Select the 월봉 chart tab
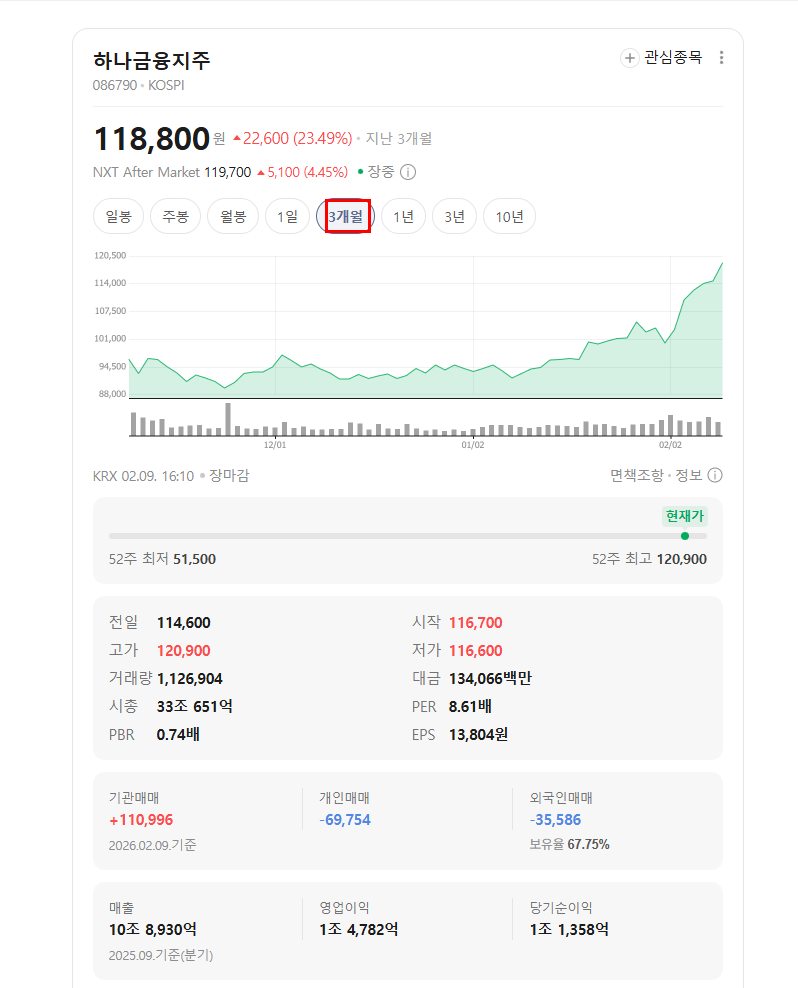 pyautogui.click(x=233, y=217)
